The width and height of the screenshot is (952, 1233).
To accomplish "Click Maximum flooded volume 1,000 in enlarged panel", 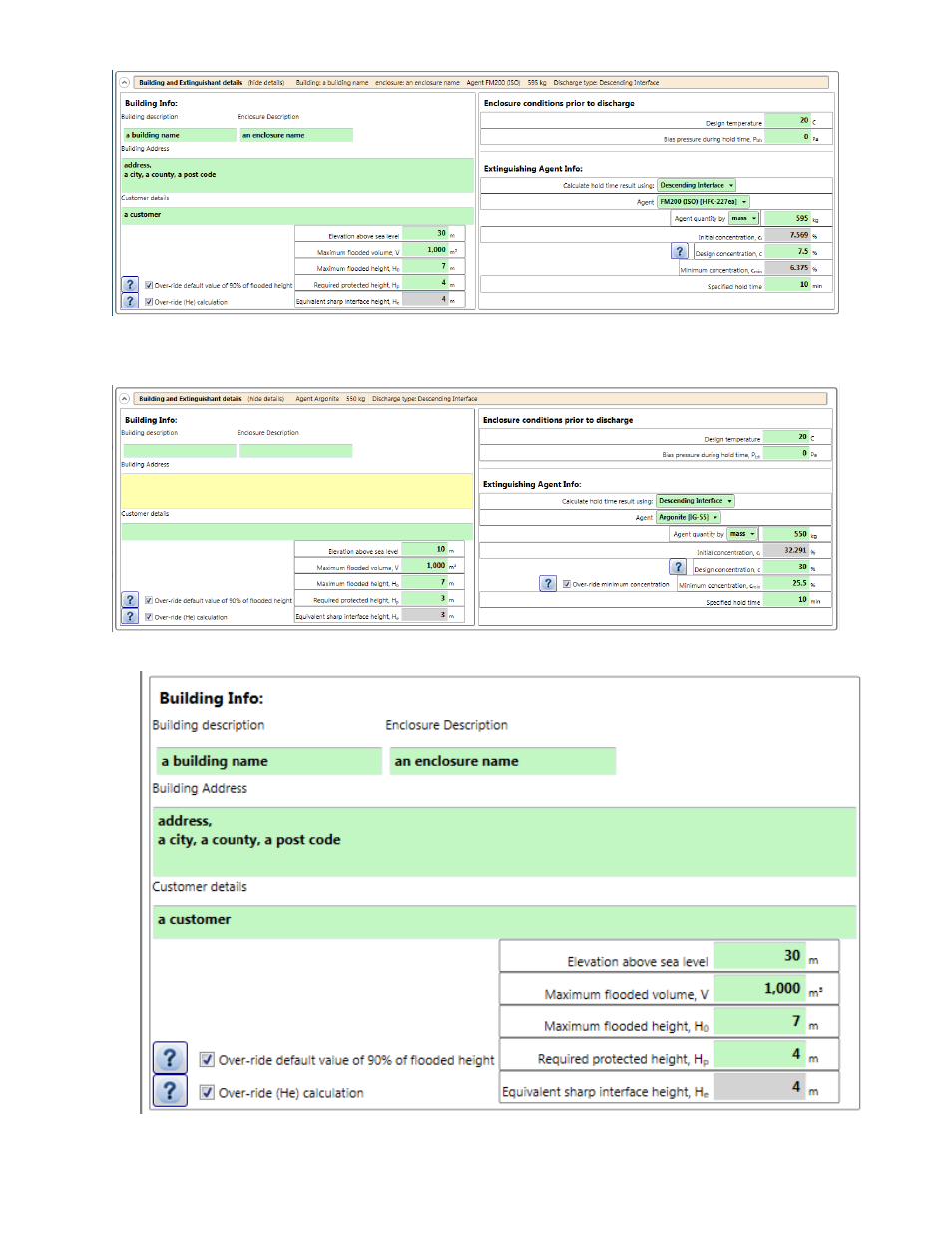I will 759,988.
